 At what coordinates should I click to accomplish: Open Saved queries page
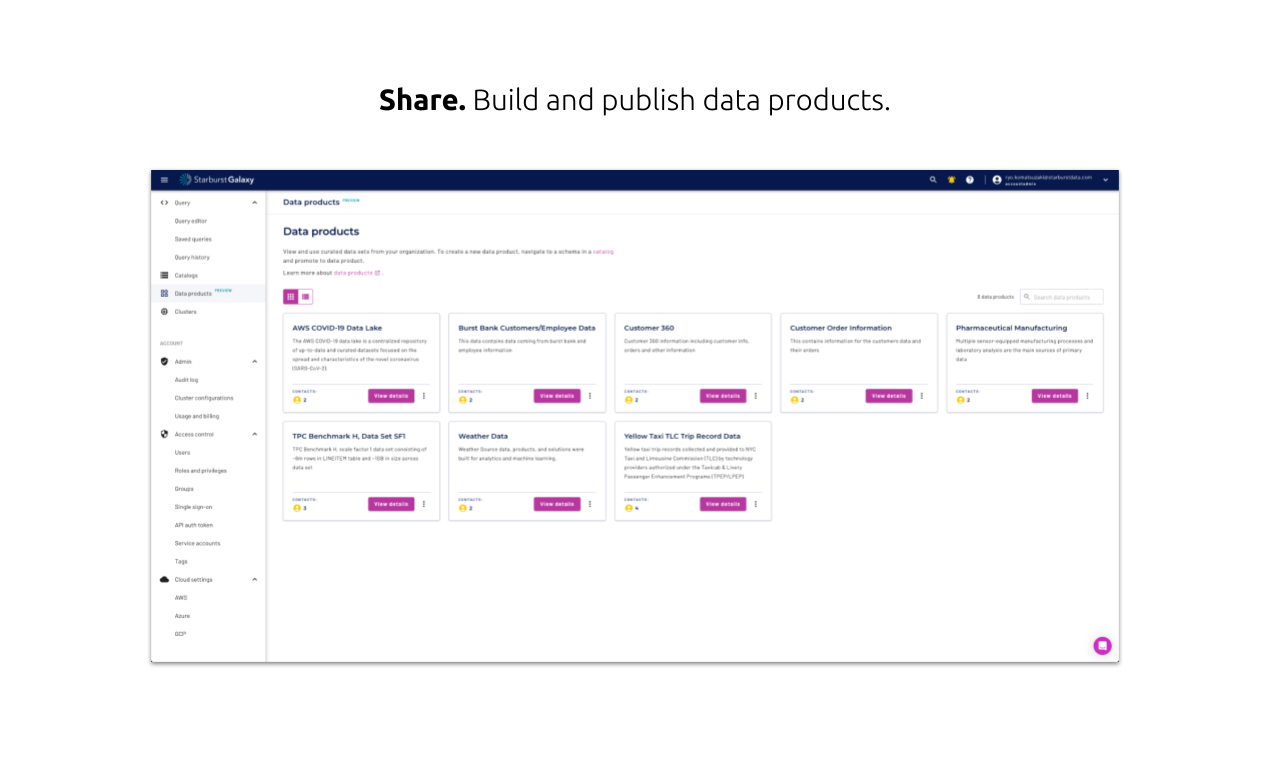(193, 239)
